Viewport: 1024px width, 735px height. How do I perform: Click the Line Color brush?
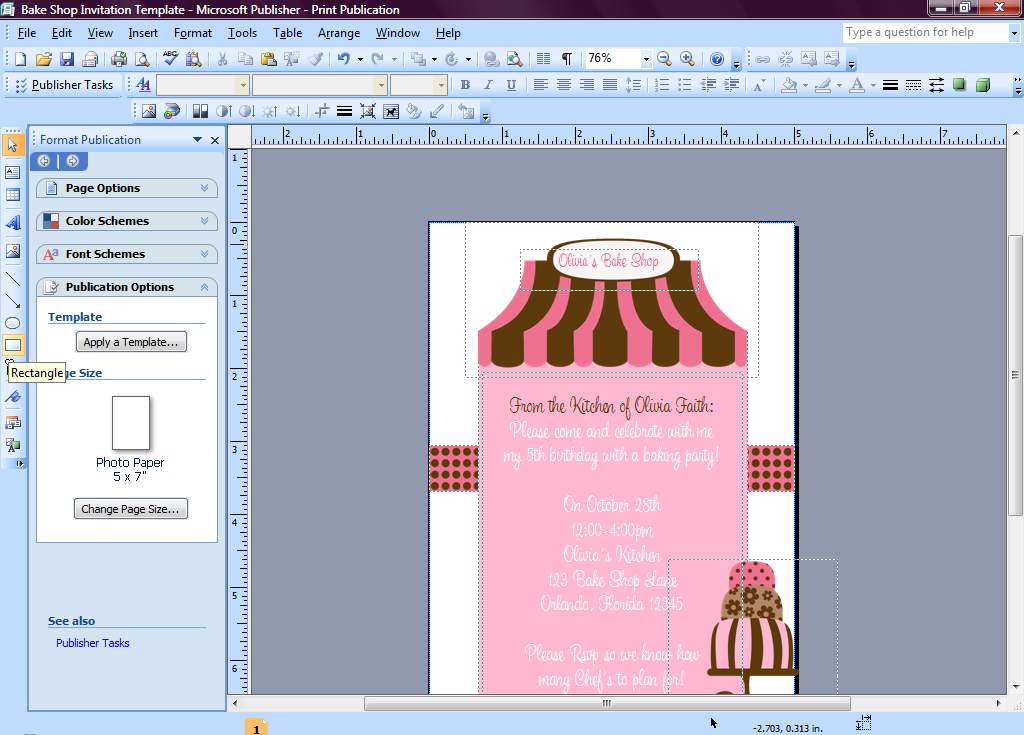(824, 85)
